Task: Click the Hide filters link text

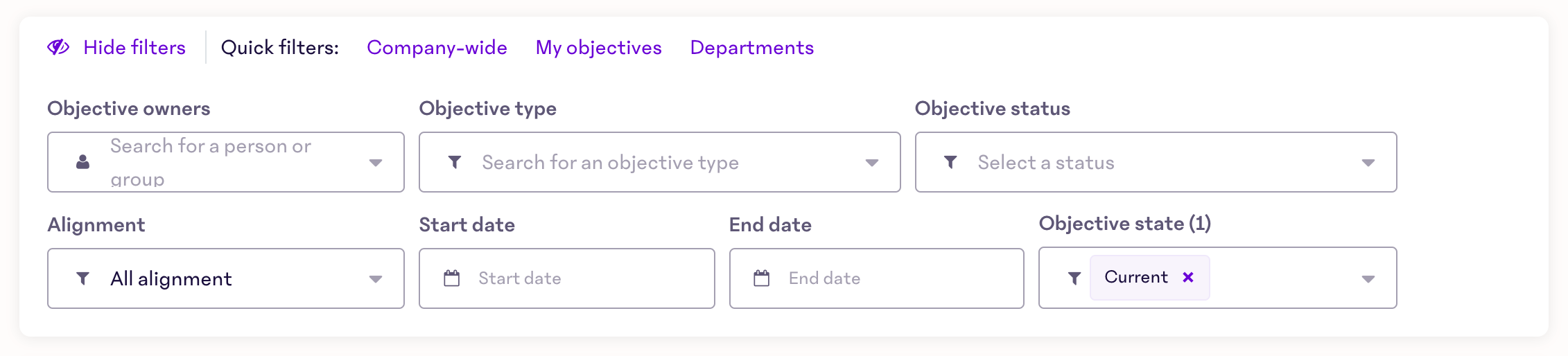Action: click(x=134, y=47)
